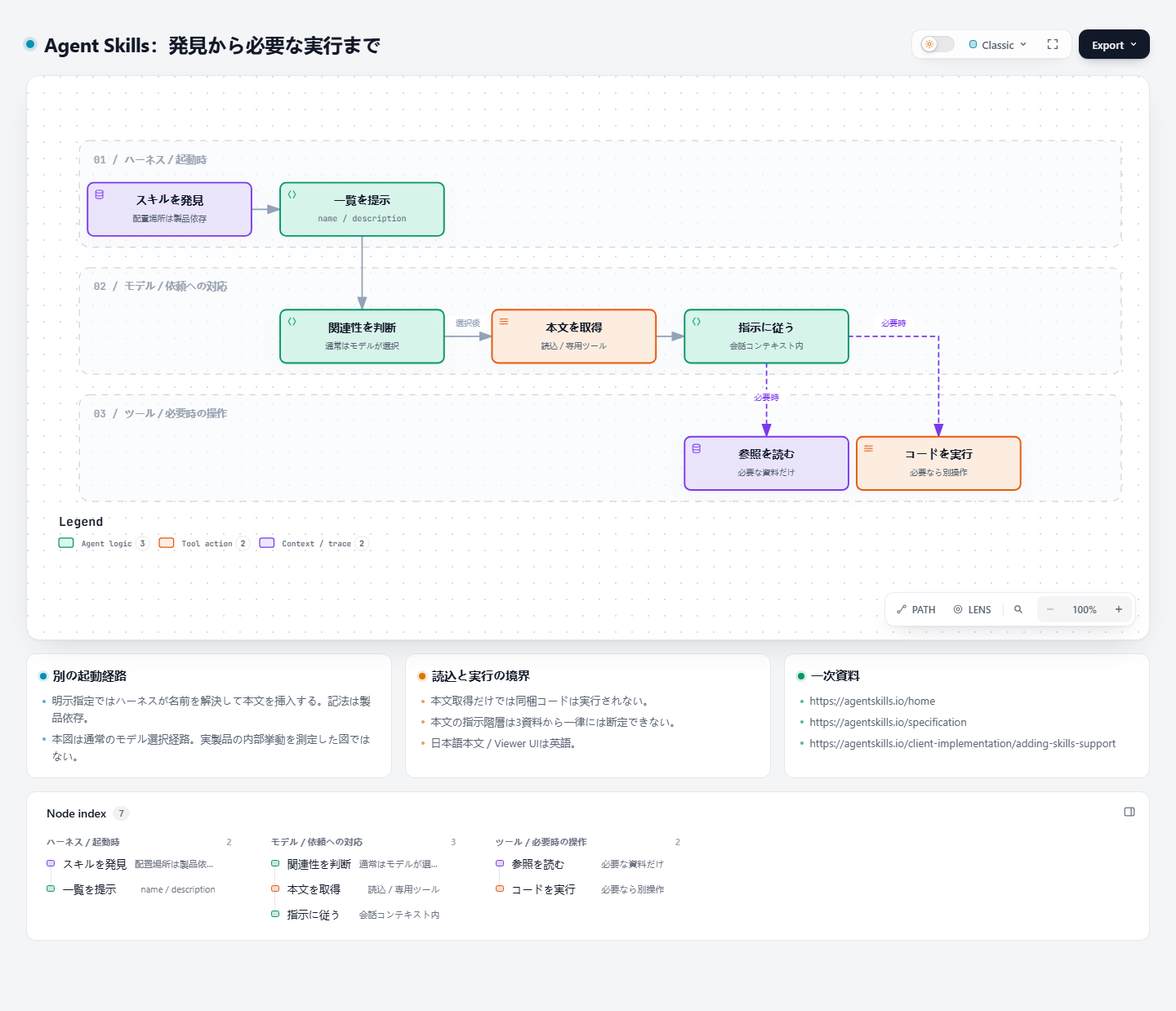This screenshot has width=1176, height=1011.
Task: Select the 参照を読む diagram node
Action: [x=766, y=463]
